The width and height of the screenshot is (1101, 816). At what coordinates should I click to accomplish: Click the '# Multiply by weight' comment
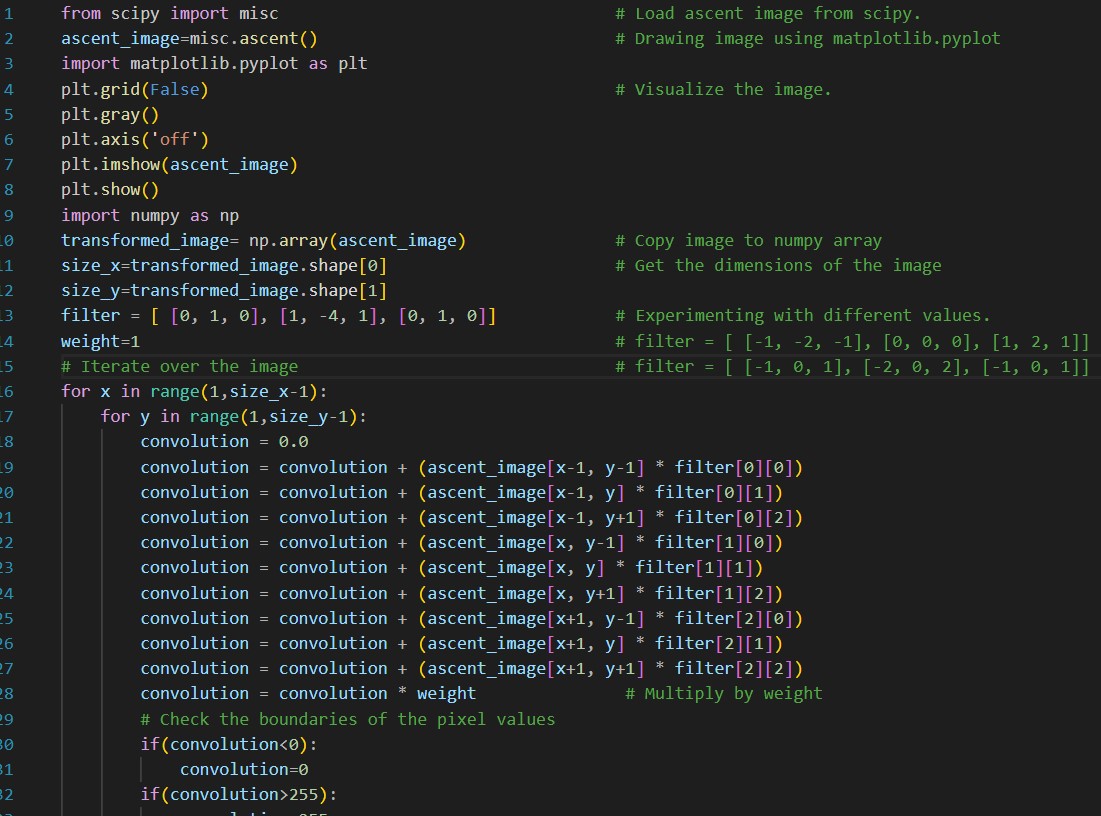723,694
